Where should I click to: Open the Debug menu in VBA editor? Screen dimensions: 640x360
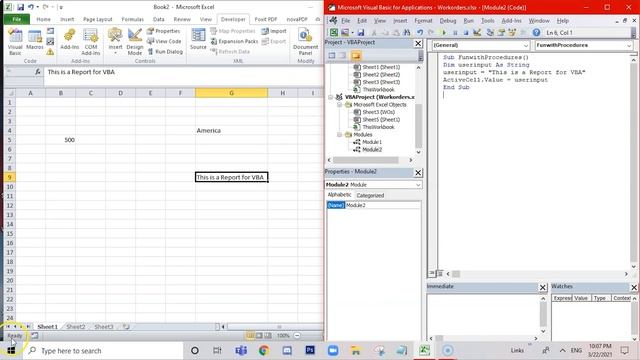pos(448,20)
